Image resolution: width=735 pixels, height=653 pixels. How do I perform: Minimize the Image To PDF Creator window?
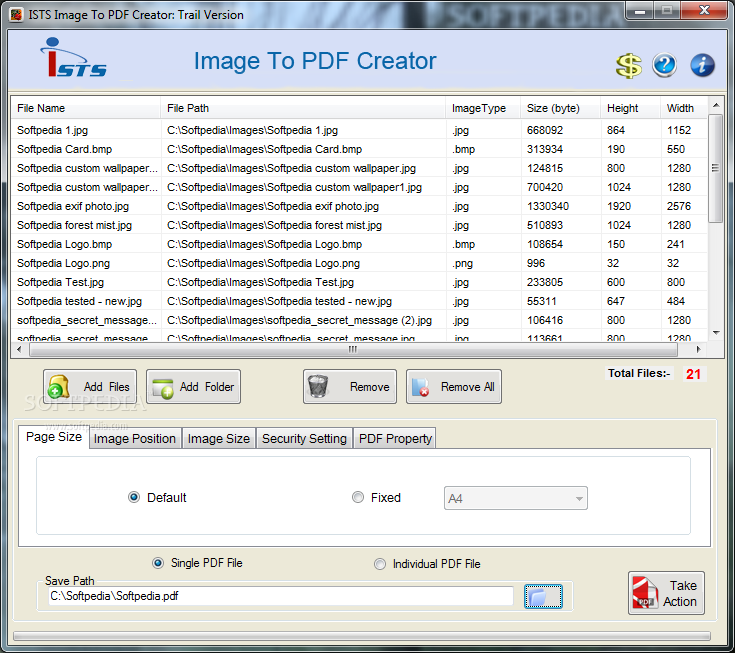pos(640,10)
